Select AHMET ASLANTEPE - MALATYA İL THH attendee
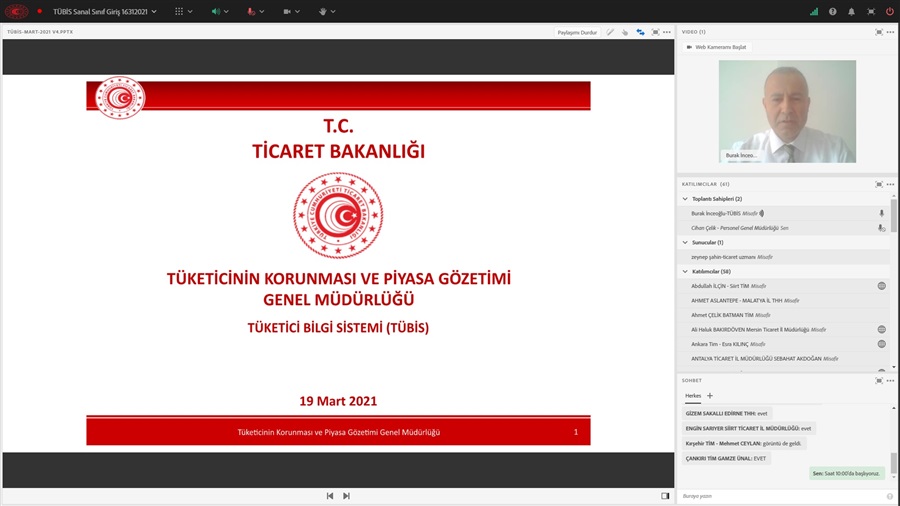 (784, 300)
